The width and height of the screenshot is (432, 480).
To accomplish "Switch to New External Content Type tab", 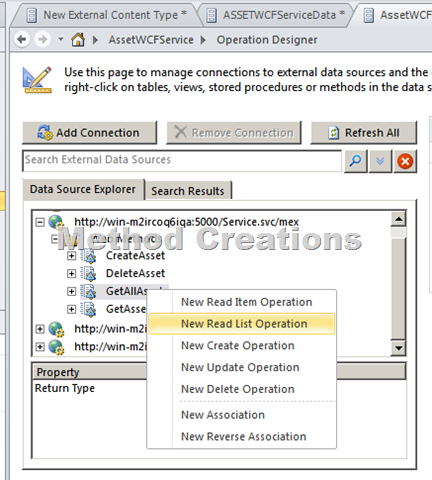I will click(107, 15).
